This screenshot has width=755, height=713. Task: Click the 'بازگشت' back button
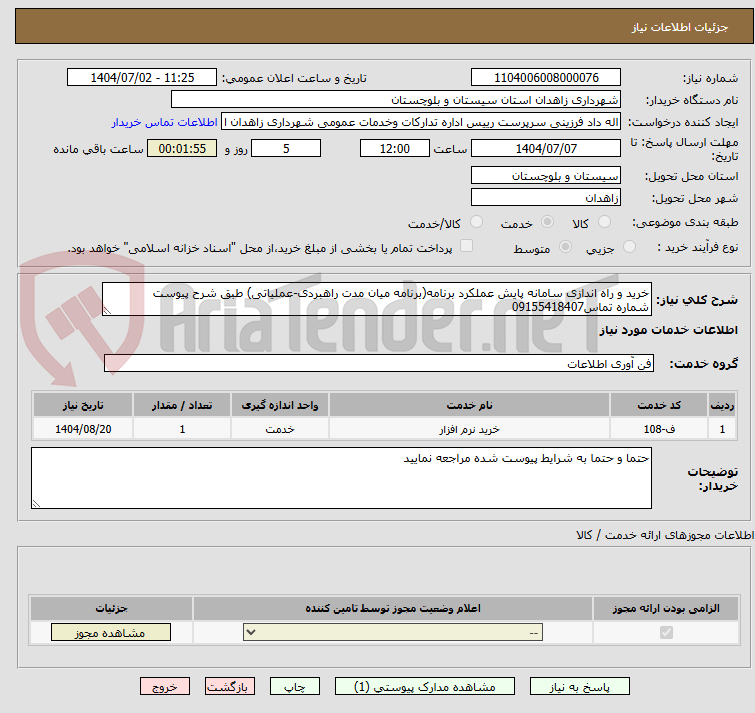[231, 687]
